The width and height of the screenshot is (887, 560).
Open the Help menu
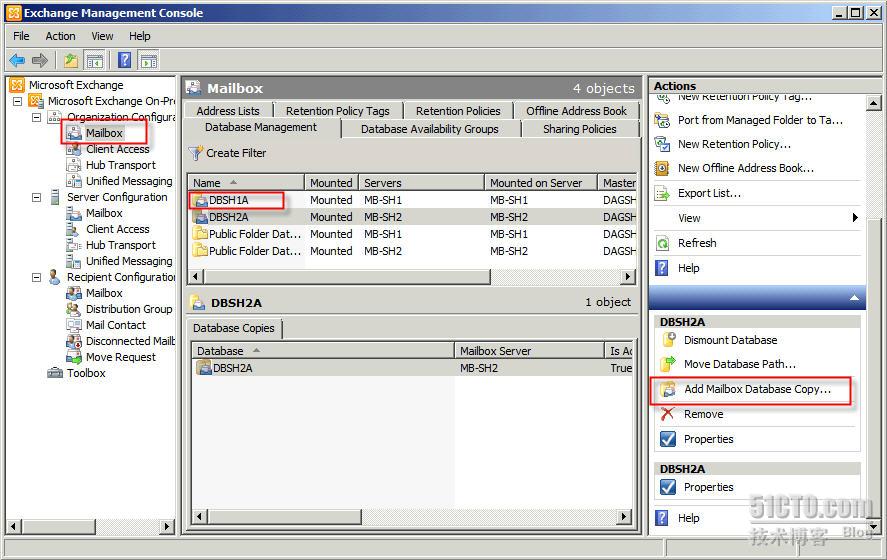click(139, 36)
